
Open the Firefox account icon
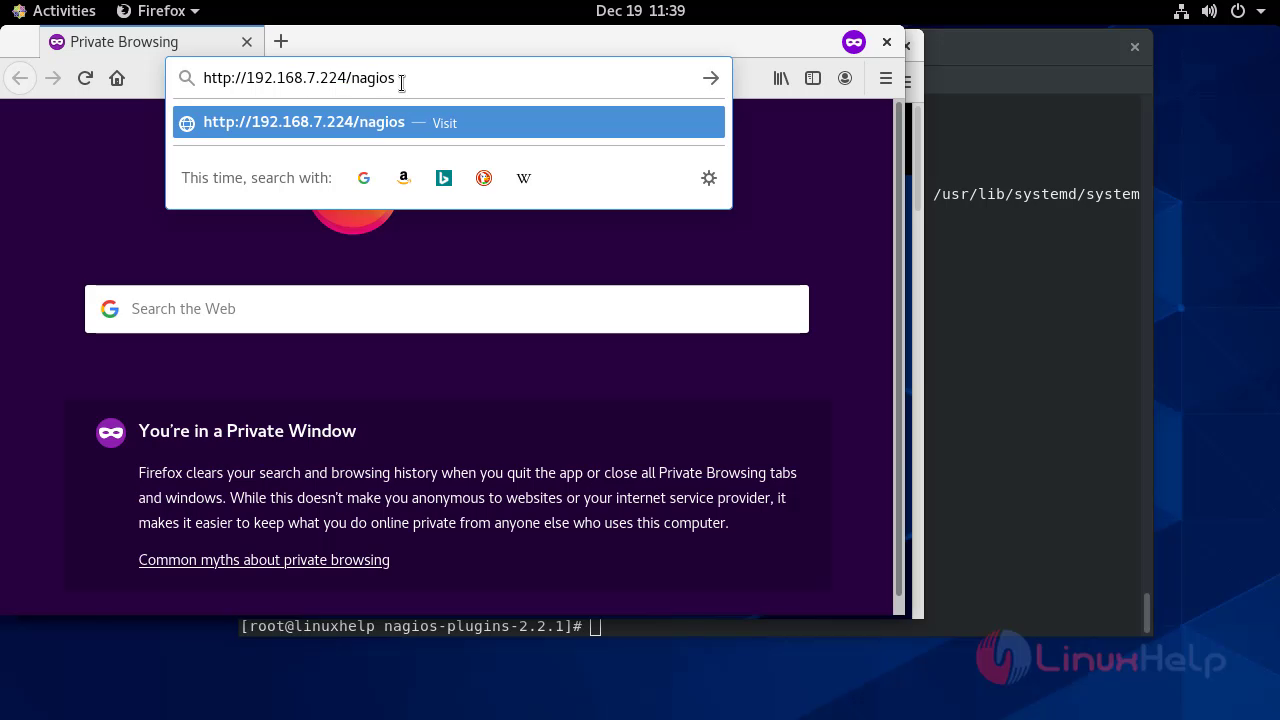pyautogui.click(x=845, y=78)
